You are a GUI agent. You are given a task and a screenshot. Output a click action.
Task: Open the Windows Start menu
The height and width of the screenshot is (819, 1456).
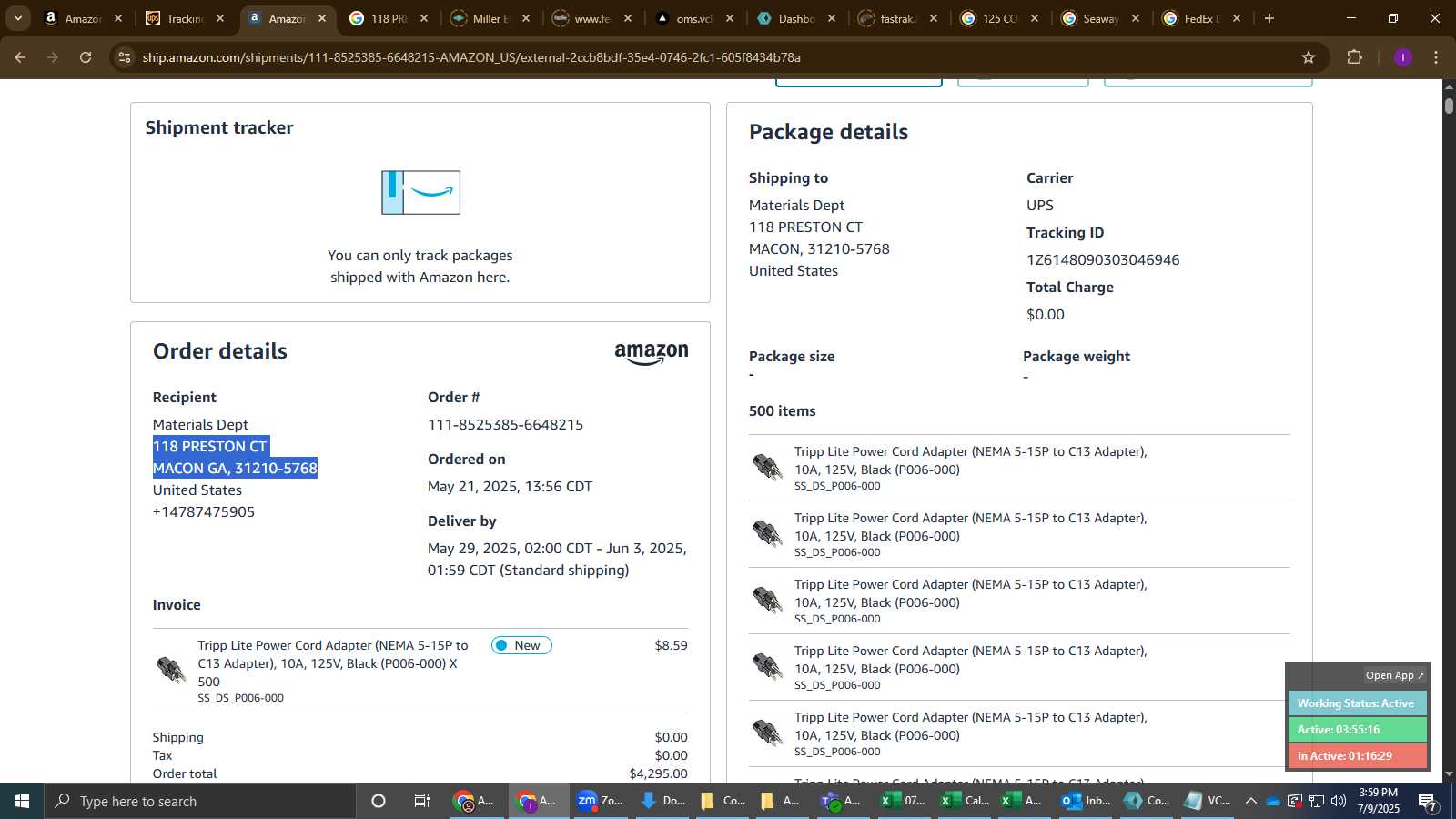pyautogui.click(x=22, y=801)
